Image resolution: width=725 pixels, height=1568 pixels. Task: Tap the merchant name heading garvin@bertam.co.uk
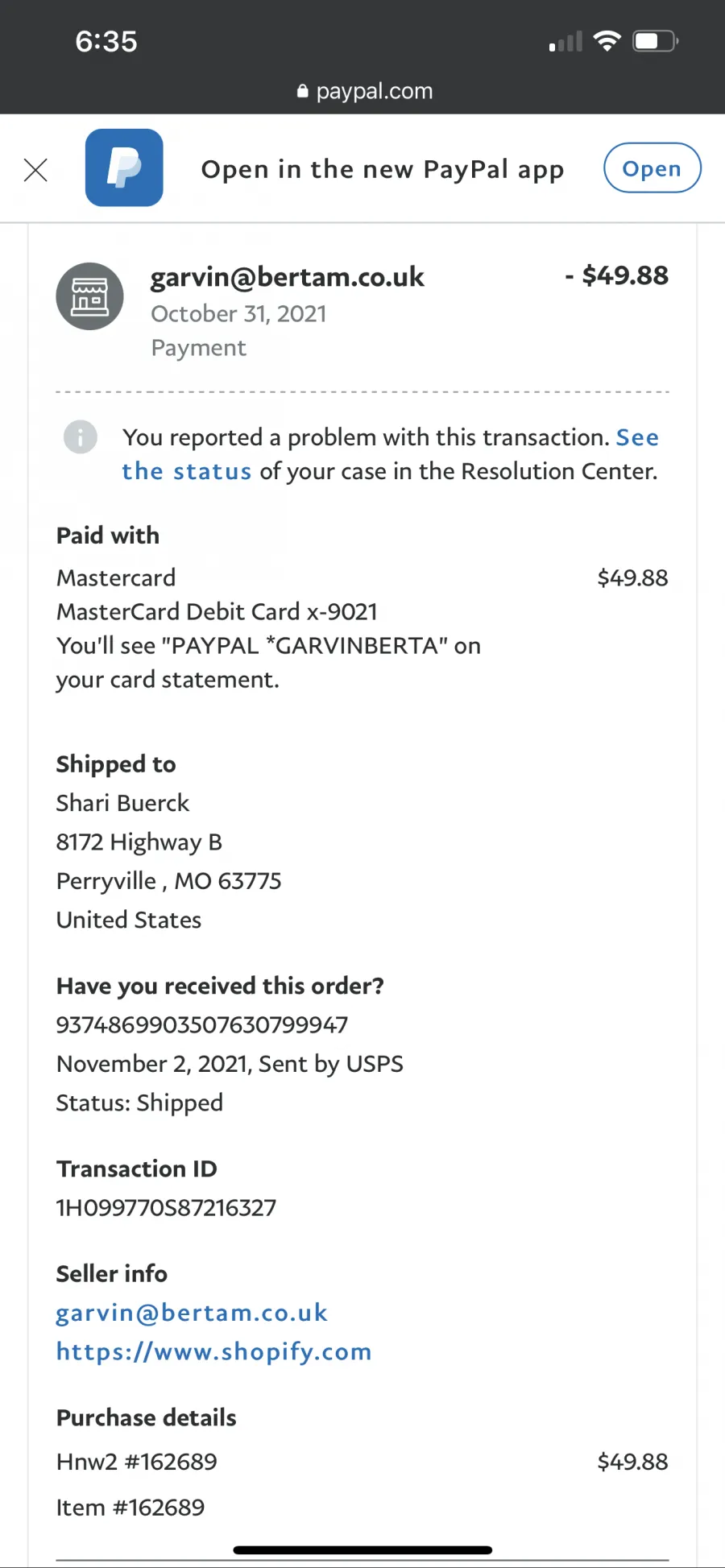[288, 277]
